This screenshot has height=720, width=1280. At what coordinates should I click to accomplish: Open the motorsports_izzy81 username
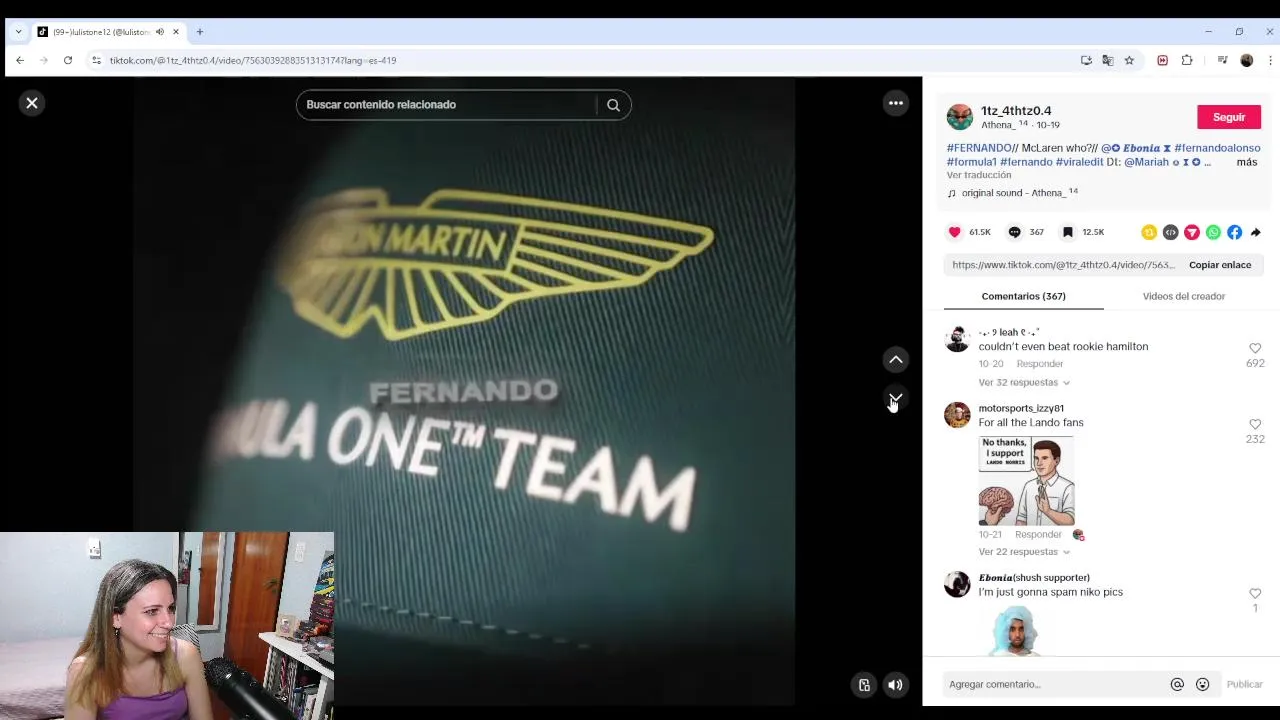coord(1021,408)
